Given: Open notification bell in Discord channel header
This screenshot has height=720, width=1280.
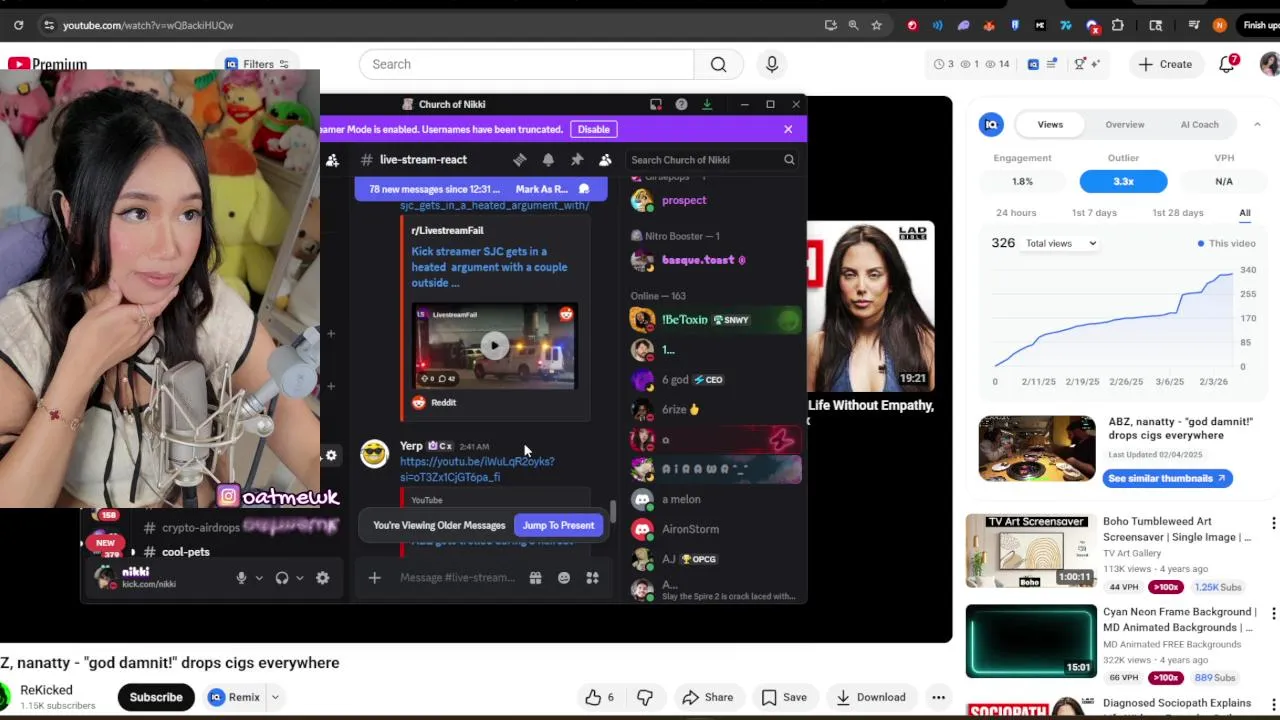Looking at the screenshot, I should (x=548, y=160).
